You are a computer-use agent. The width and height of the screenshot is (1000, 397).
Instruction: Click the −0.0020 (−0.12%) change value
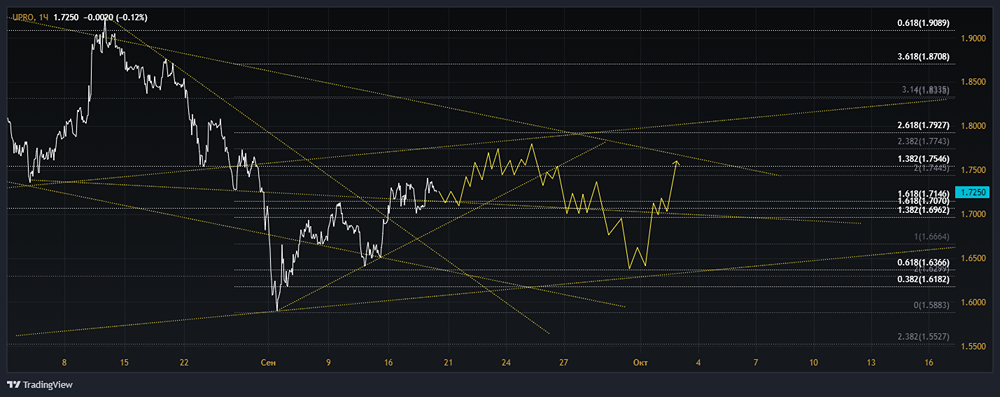point(116,17)
